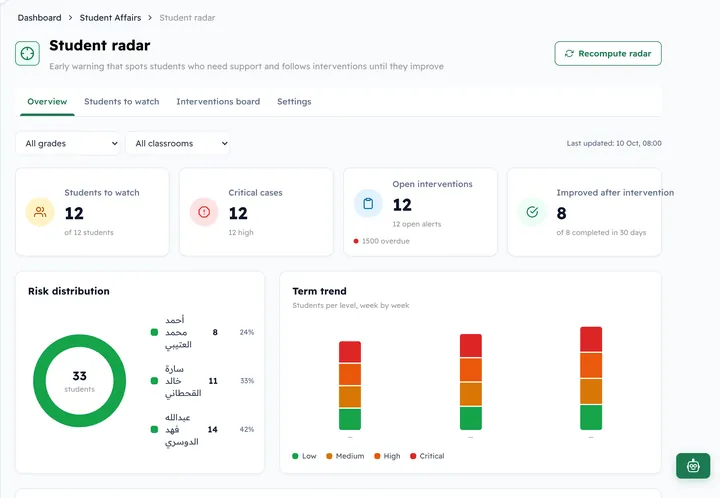
Task: Open Student Affairs breadcrumb link
Action: [x=110, y=18]
